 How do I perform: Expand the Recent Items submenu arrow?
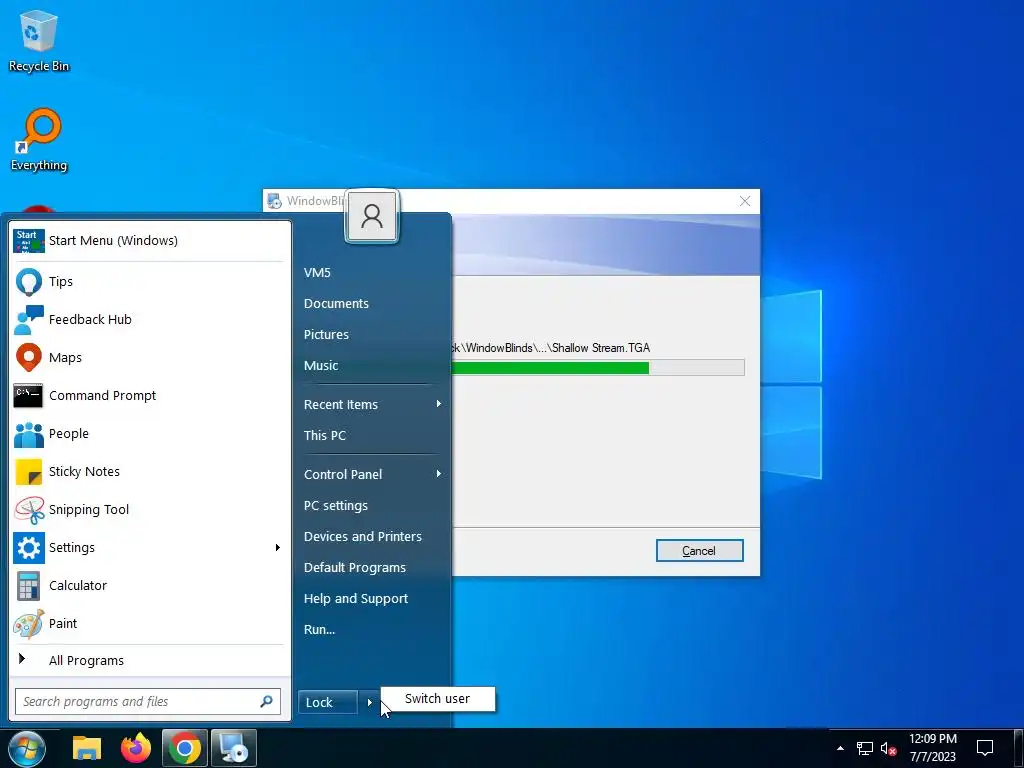439,404
